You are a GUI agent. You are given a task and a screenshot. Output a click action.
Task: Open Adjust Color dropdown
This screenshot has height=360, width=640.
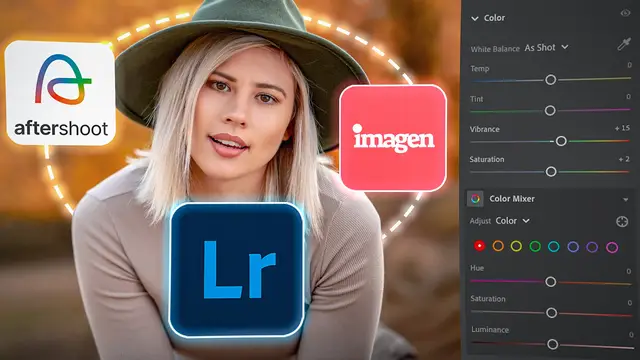pos(513,221)
